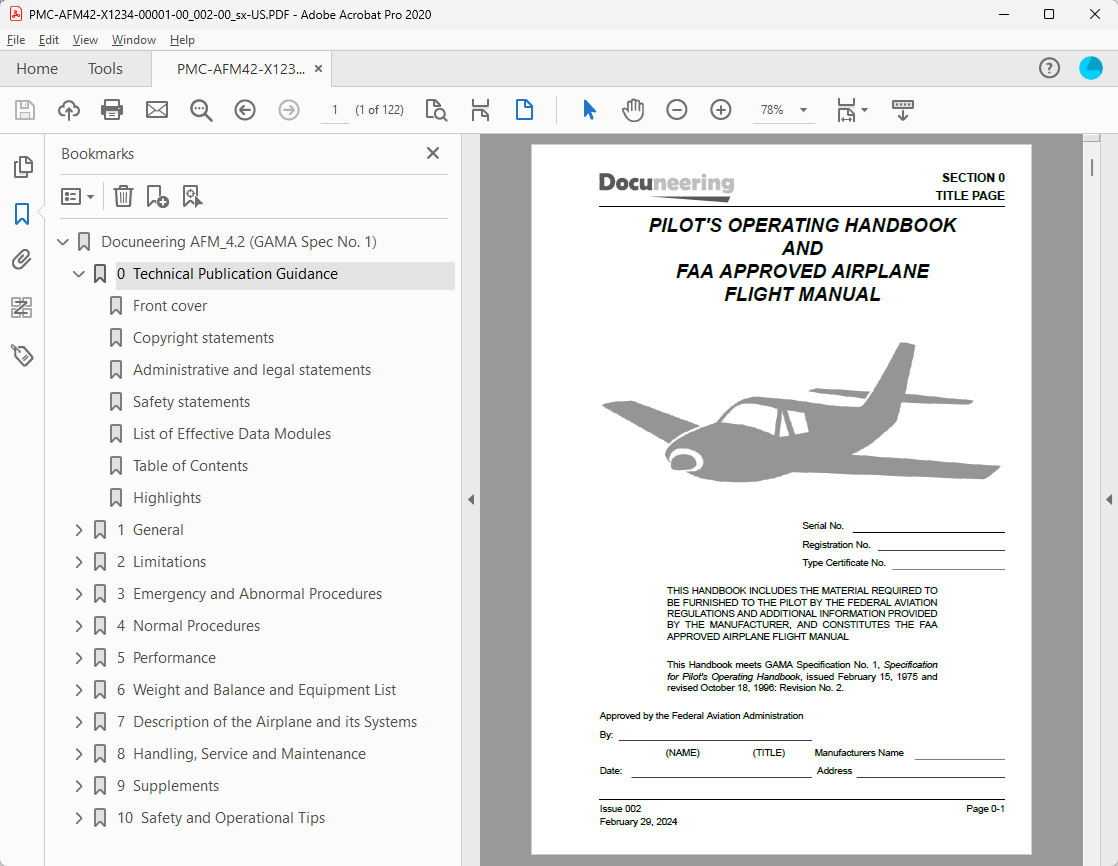
Task: Close the PMC-AFM42 document tab
Action: click(x=319, y=68)
